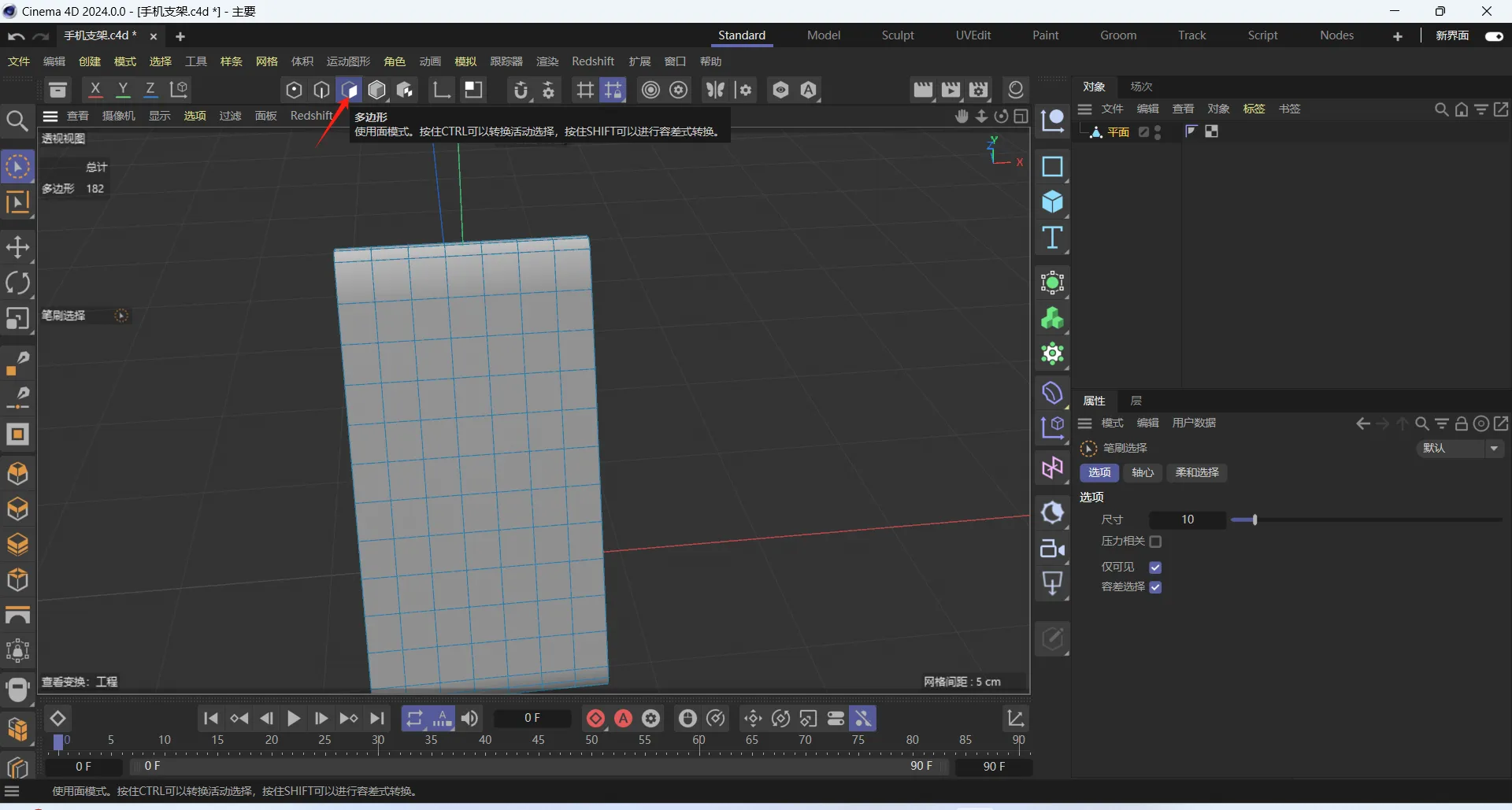Screen dimensions: 1512x810
Task: Create a text spline object
Action: [x=1052, y=238]
